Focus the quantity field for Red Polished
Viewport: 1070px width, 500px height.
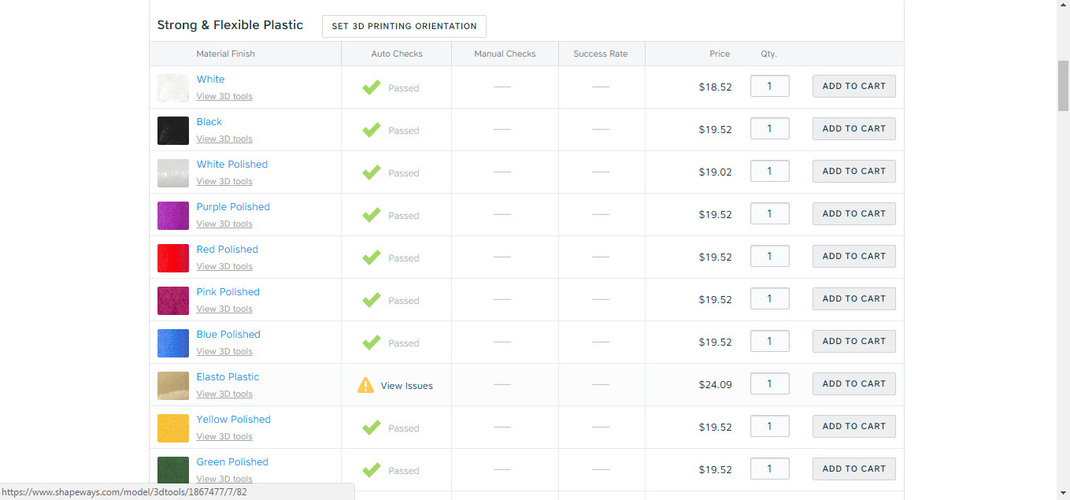coord(770,256)
